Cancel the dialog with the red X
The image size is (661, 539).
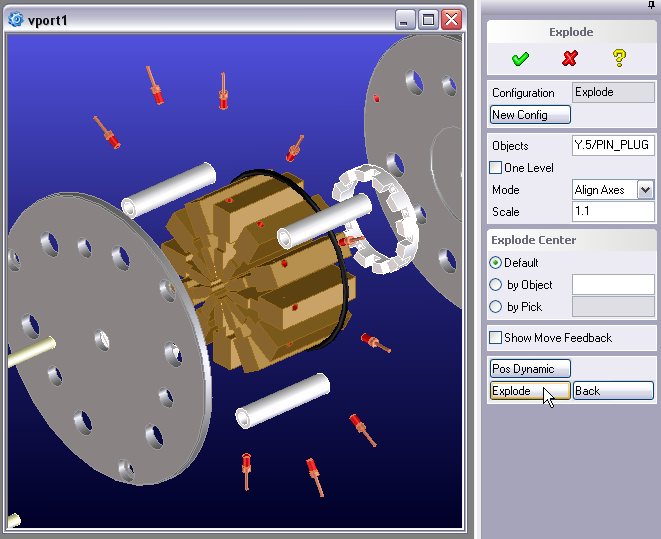(570, 59)
